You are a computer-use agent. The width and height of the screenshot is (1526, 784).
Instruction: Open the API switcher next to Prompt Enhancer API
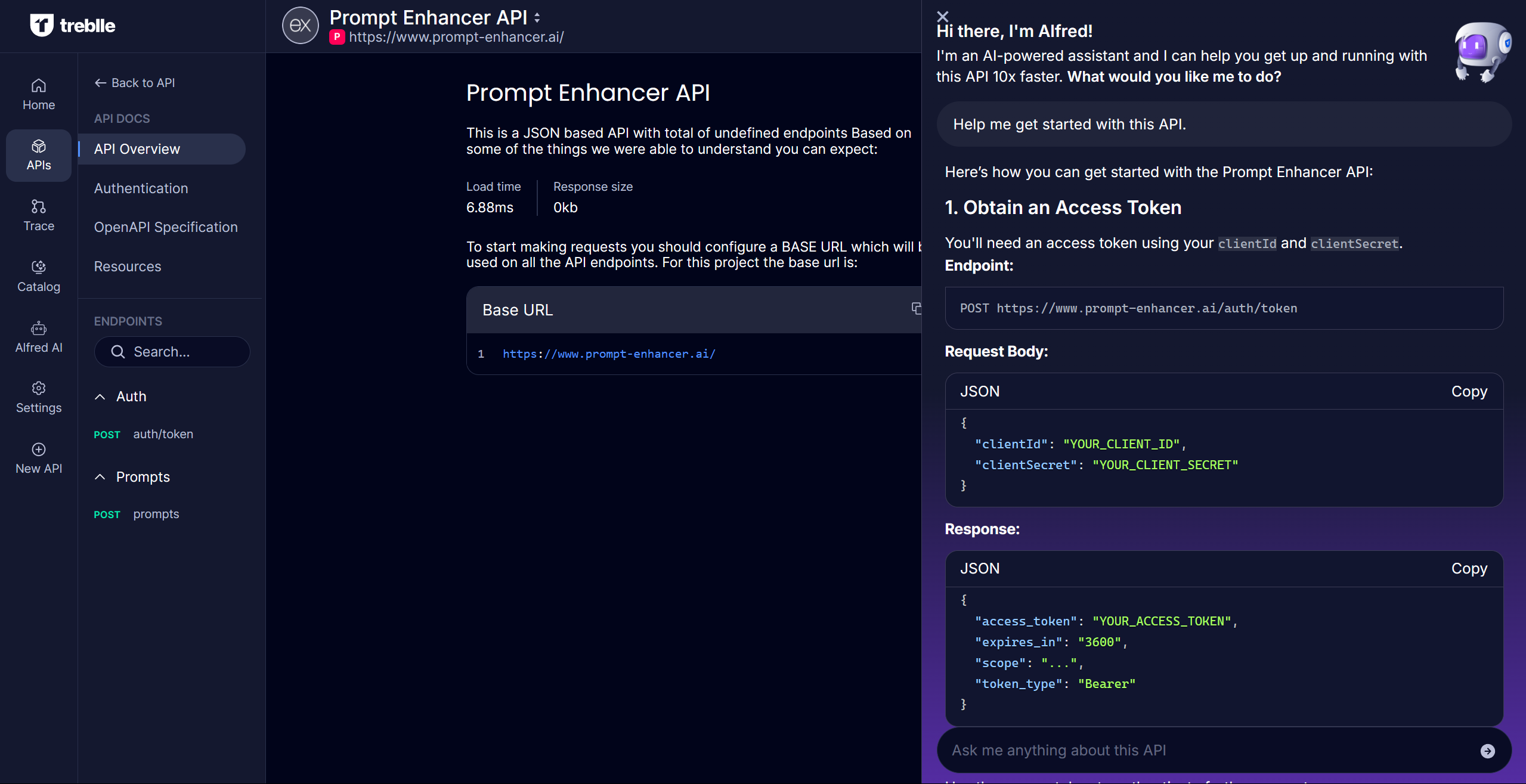(x=537, y=18)
